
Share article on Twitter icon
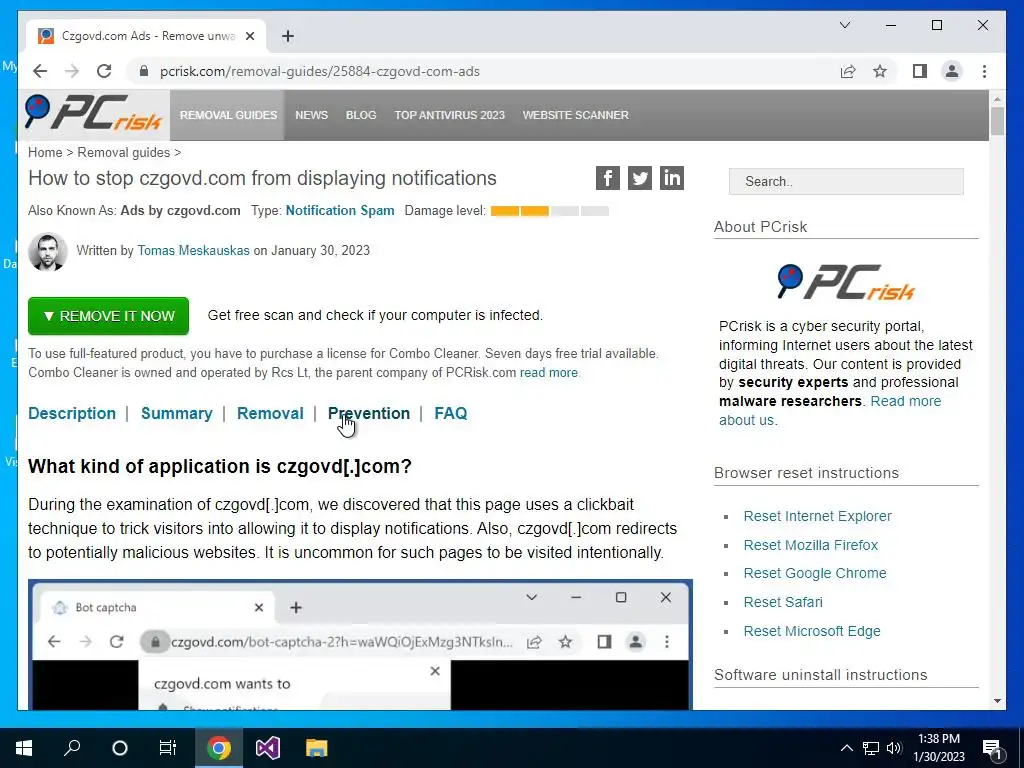(639, 178)
